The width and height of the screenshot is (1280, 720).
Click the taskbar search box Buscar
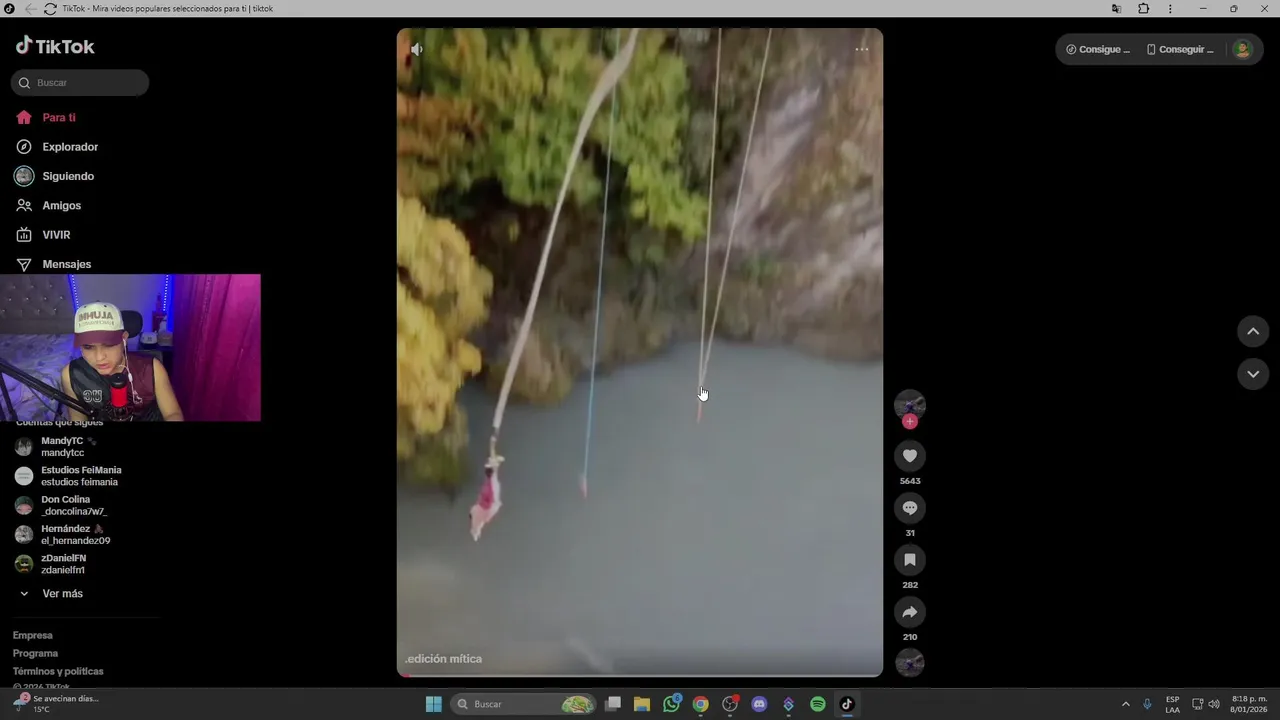(524, 704)
